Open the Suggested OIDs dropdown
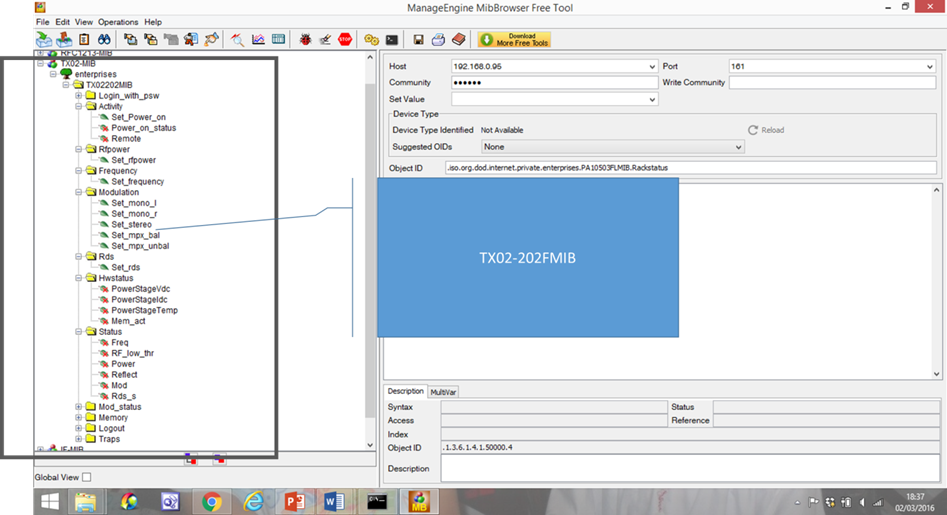 738,147
